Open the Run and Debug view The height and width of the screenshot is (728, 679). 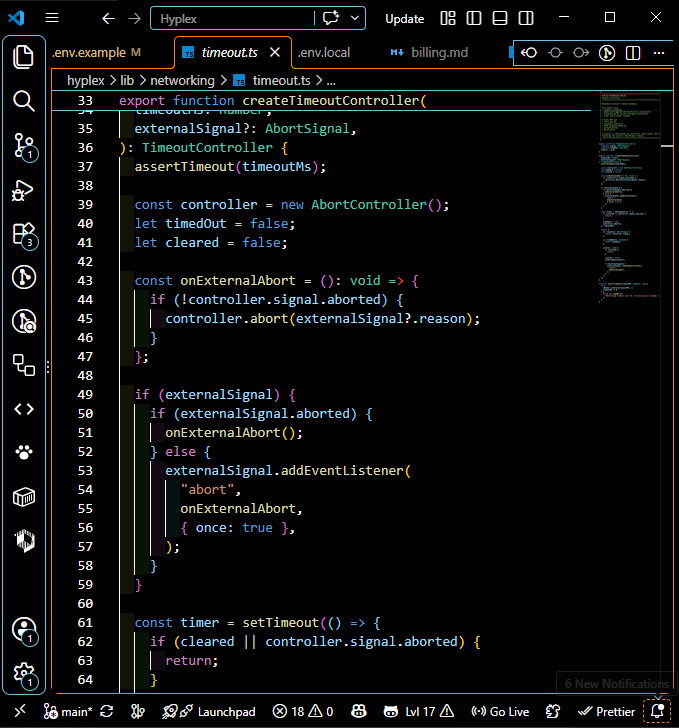[x=24, y=189]
